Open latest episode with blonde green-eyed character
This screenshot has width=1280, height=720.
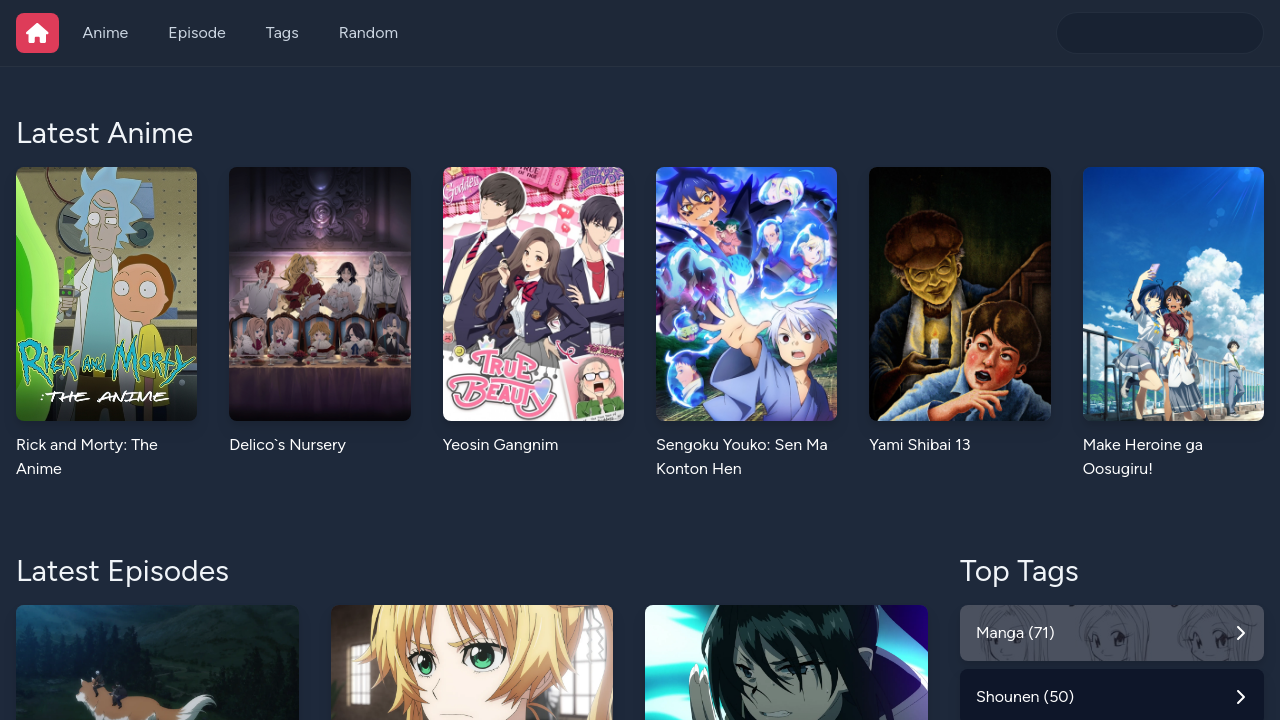tap(472, 662)
